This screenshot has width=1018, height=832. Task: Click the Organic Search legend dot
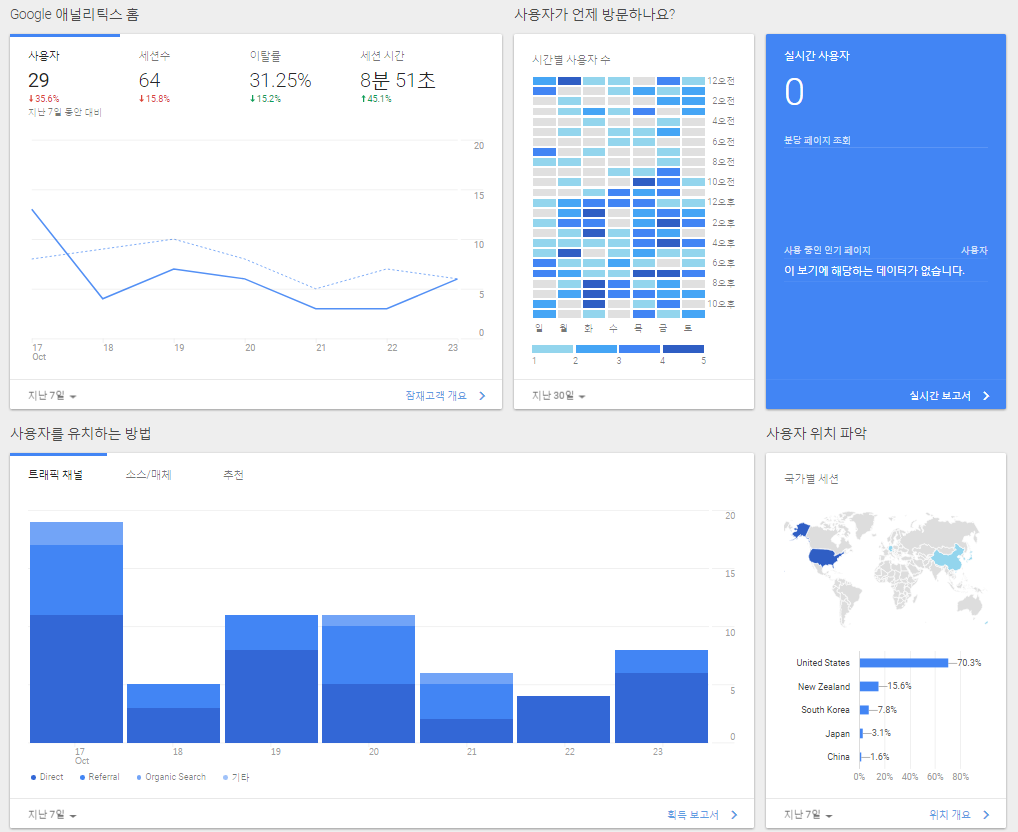139,777
